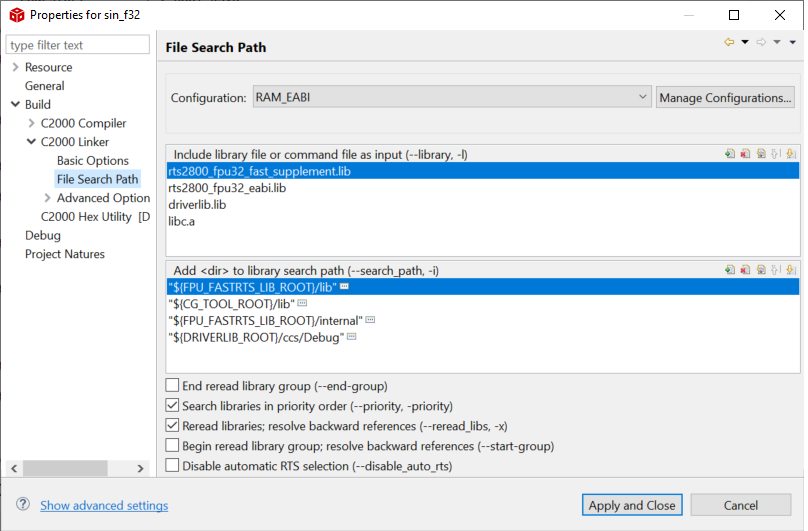This screenshot has width=808, height=531.
Task: Toggle Search libraries in priority order
Action: pos(173,406)
